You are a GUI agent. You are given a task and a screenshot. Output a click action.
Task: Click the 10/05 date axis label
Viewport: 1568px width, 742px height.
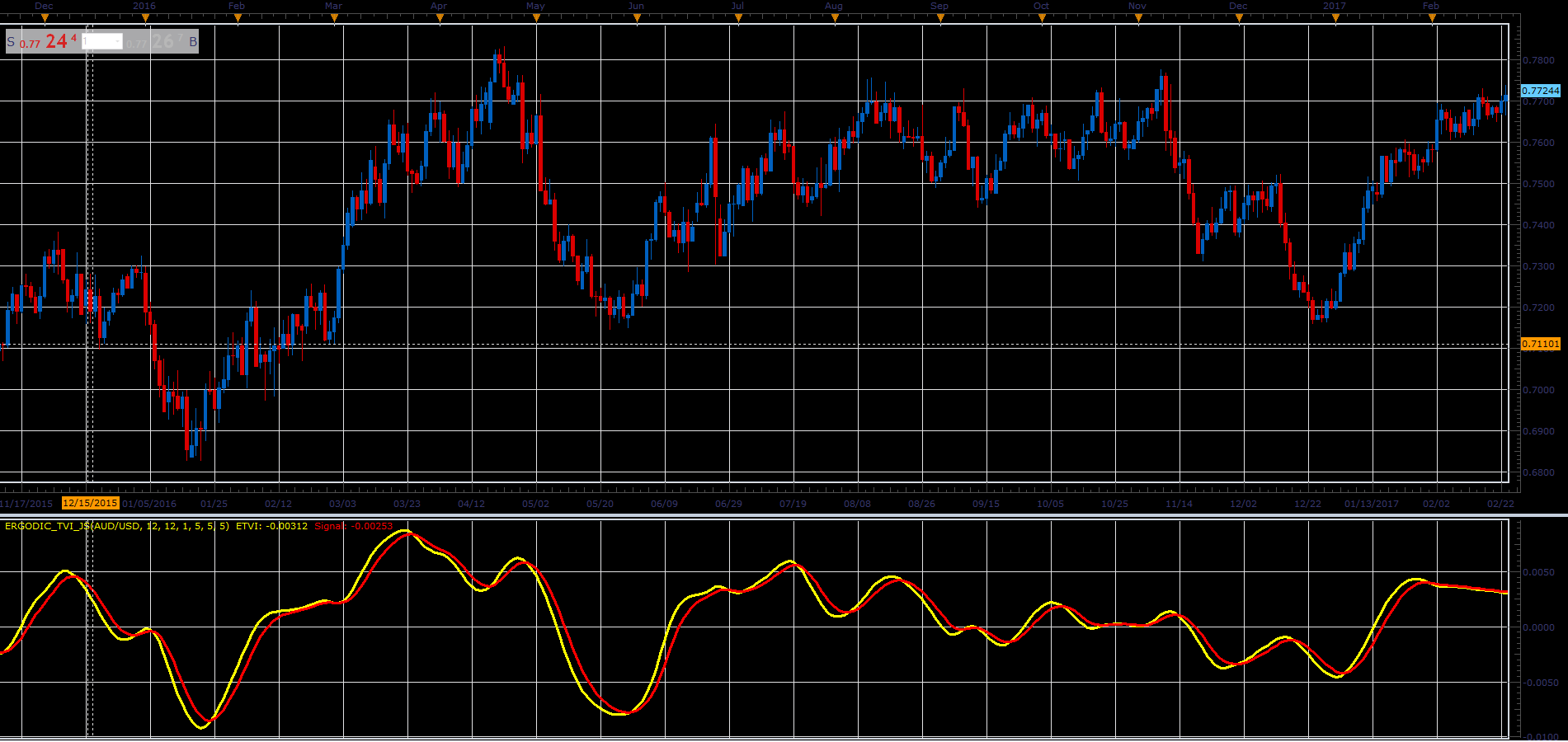pyautogui.click(x=1050, y=504)
